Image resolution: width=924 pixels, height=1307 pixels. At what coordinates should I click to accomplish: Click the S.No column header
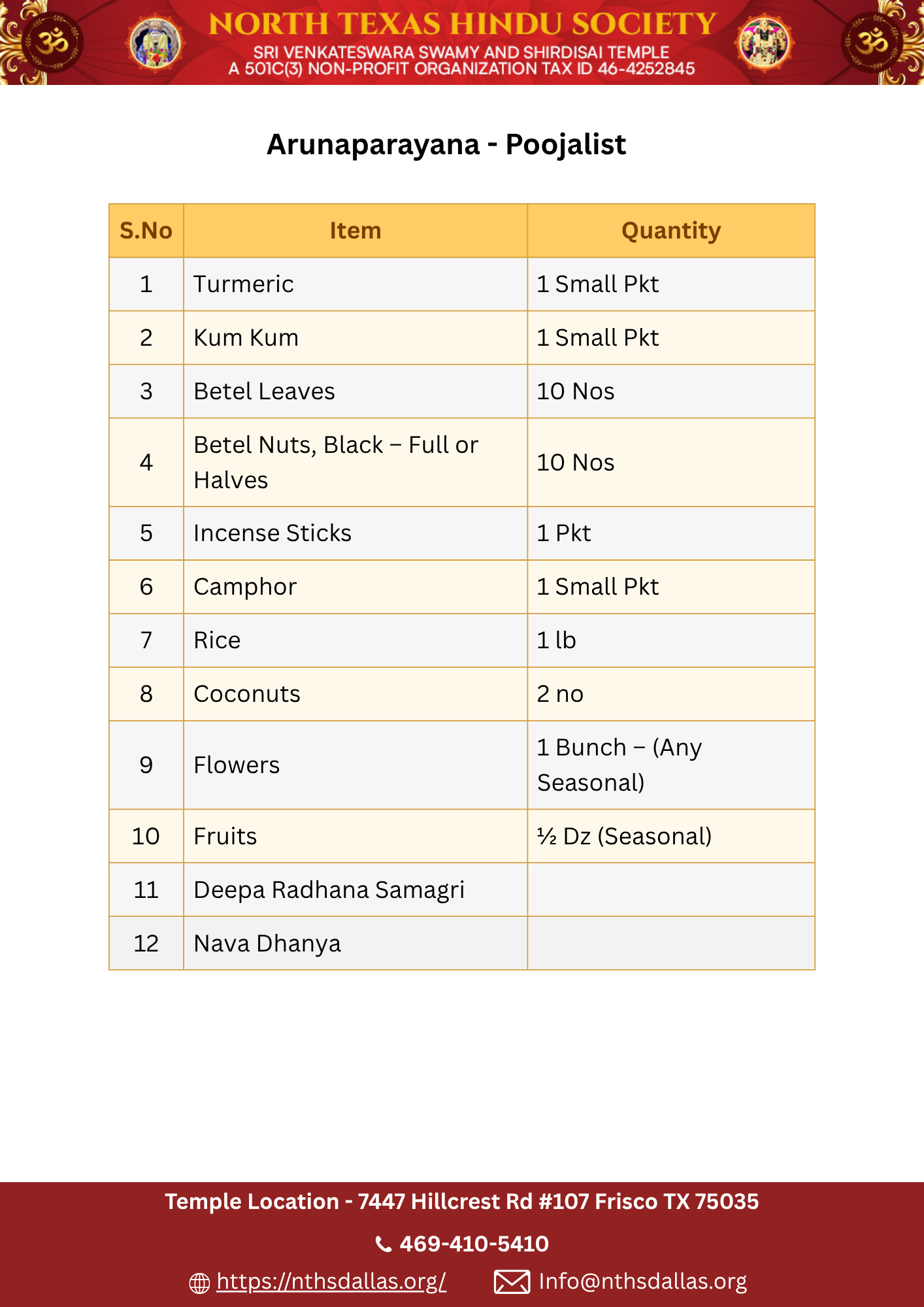click(x=146, y=231)
